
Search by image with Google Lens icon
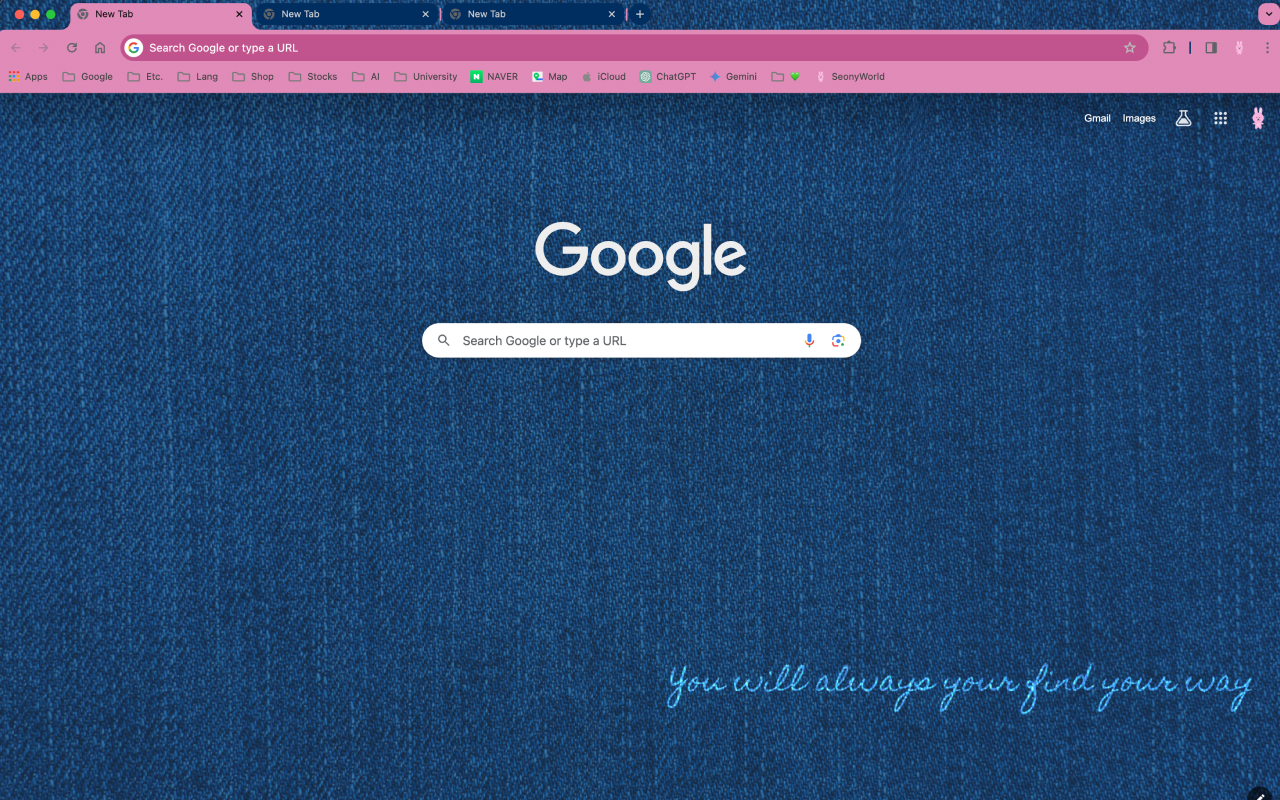pyautogui.click(x=838, y=341)
